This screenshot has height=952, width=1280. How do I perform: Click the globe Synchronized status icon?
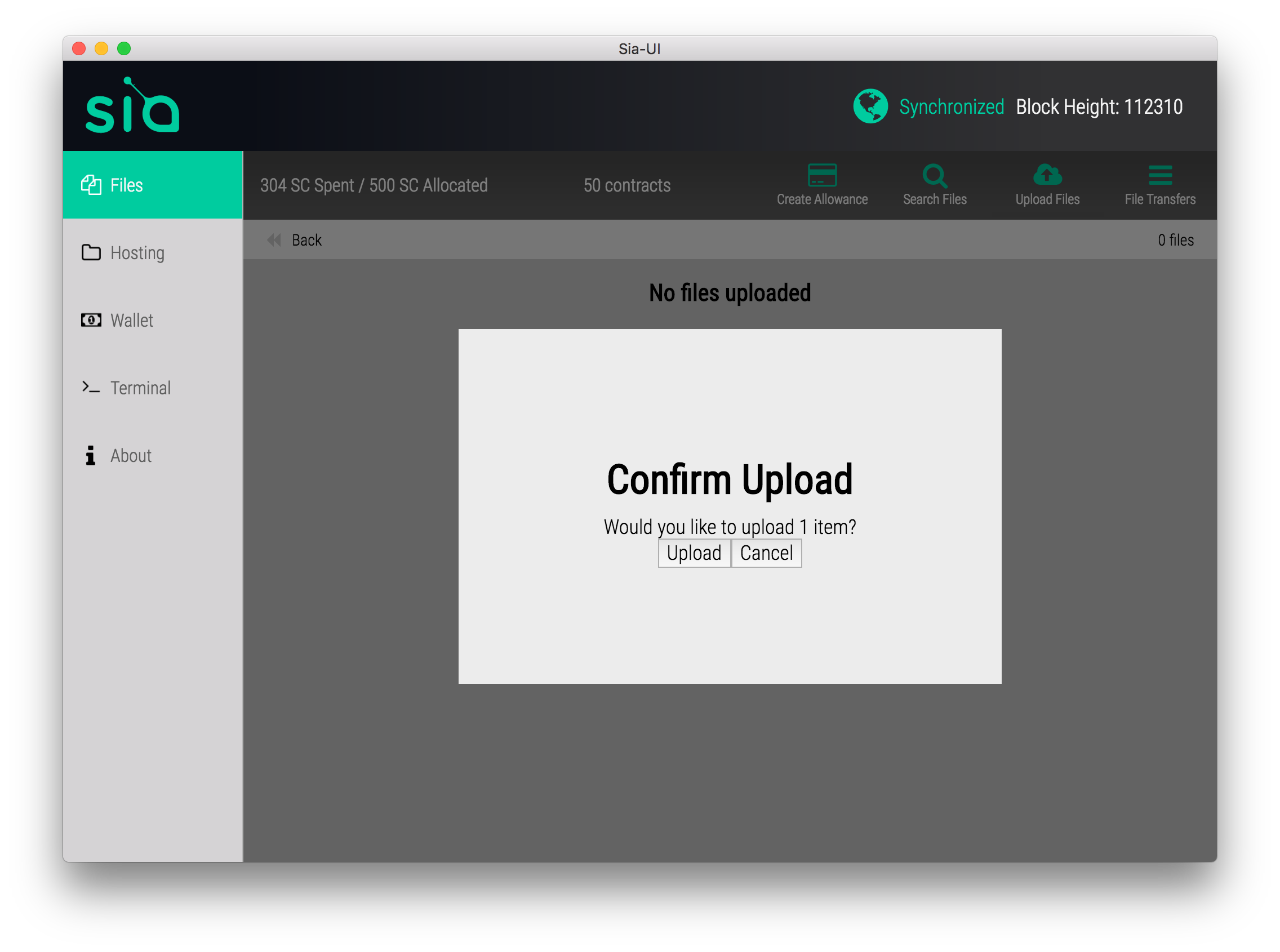point(870,106)
